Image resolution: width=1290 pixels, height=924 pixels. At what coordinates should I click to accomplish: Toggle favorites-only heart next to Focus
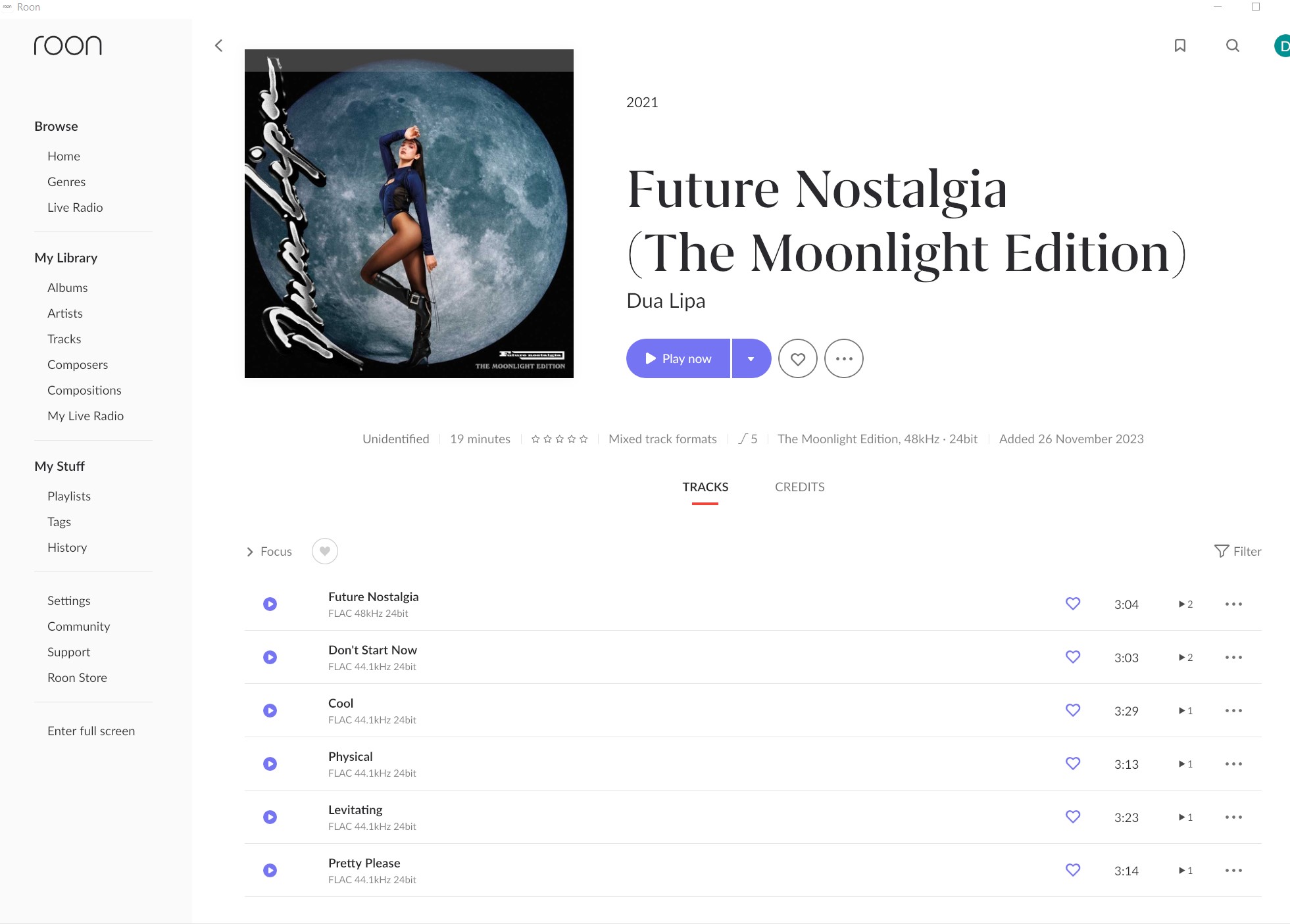tap(325, 551)
